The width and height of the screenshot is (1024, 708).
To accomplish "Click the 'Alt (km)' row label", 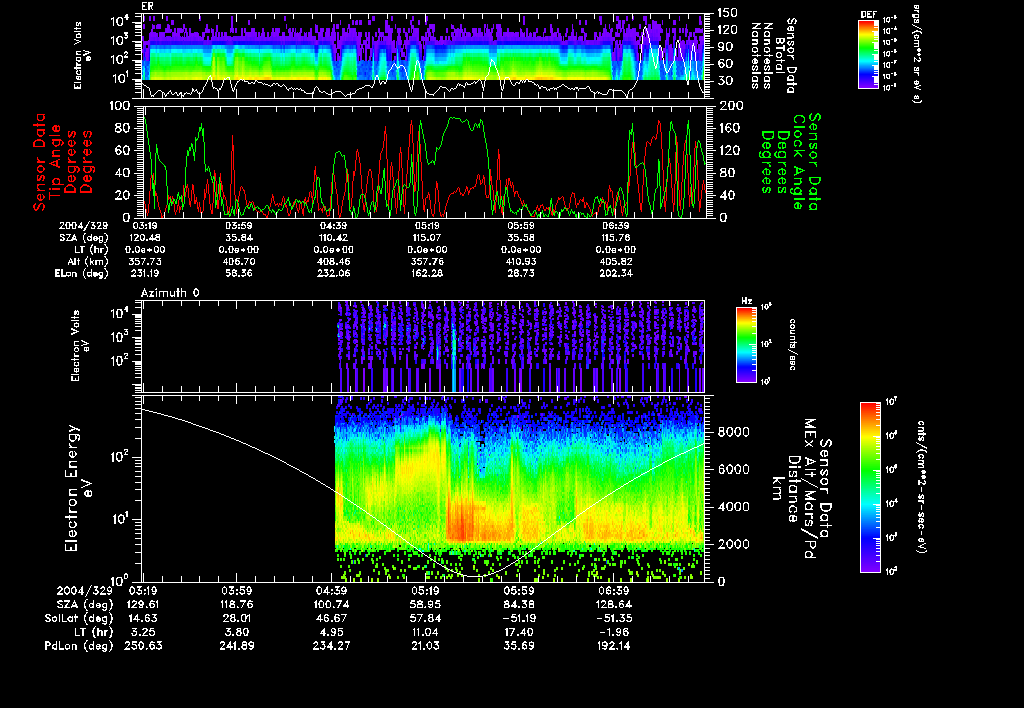I will point(89,262).
